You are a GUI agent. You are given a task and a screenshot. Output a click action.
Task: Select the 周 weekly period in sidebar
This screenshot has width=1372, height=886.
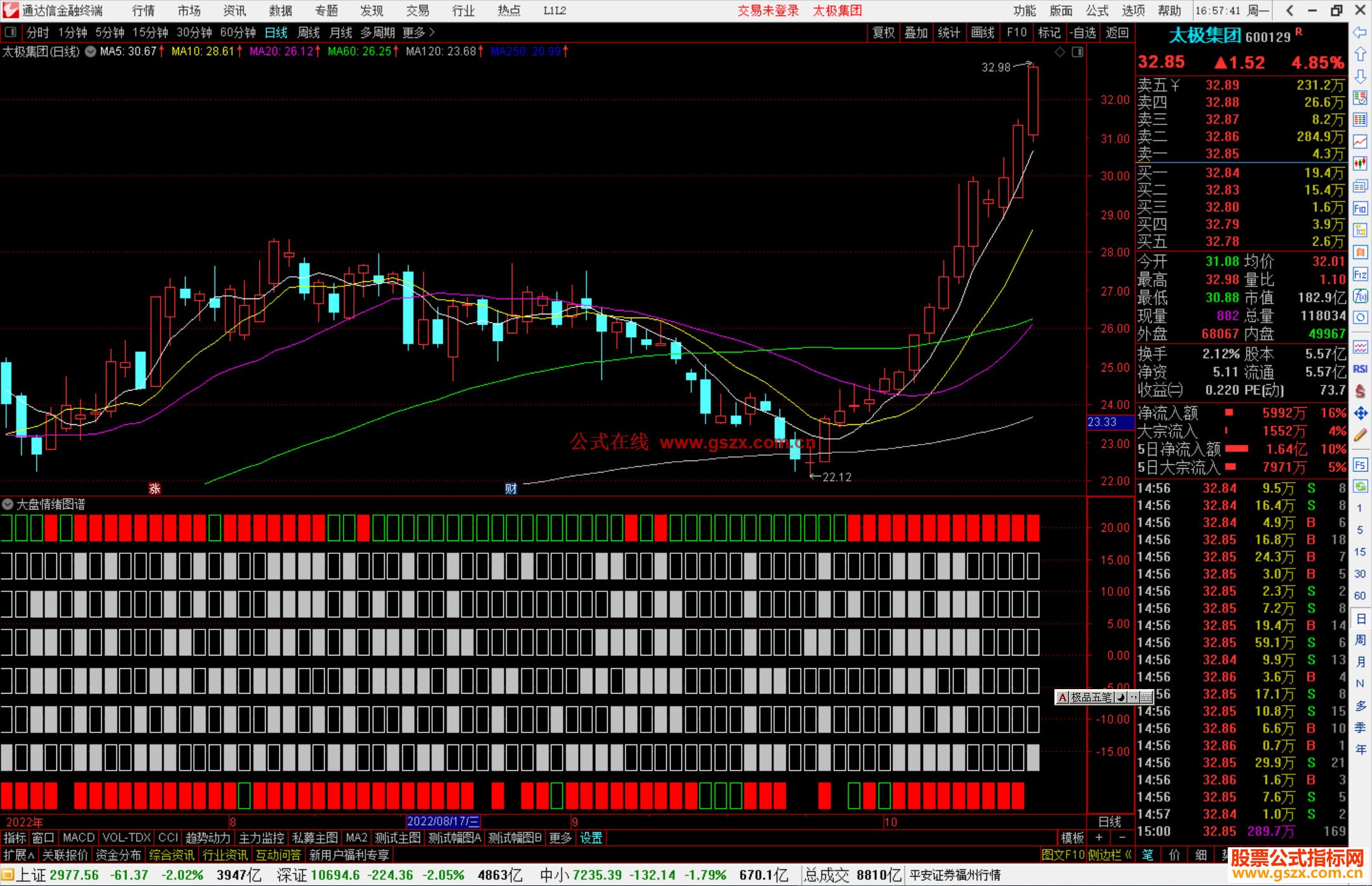[x=1360, y=640]
